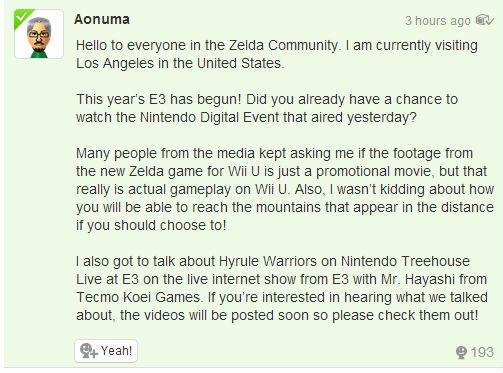Image resolution: width=503 pixels, height=373 pixels.
Task: Click the Mii face plus icon on Yeah button
Action: point(88,351)
